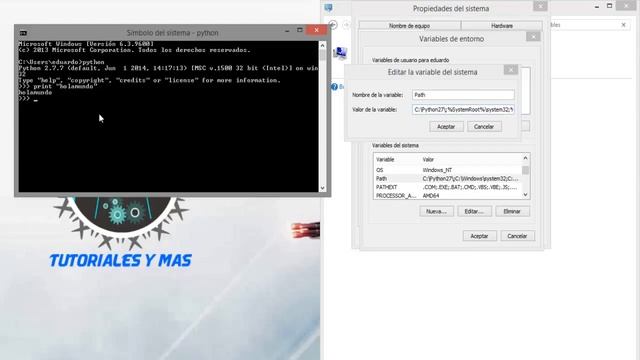Switch to Nombre de equipo tab
640x360 pixels.
[x=409, y=26]
